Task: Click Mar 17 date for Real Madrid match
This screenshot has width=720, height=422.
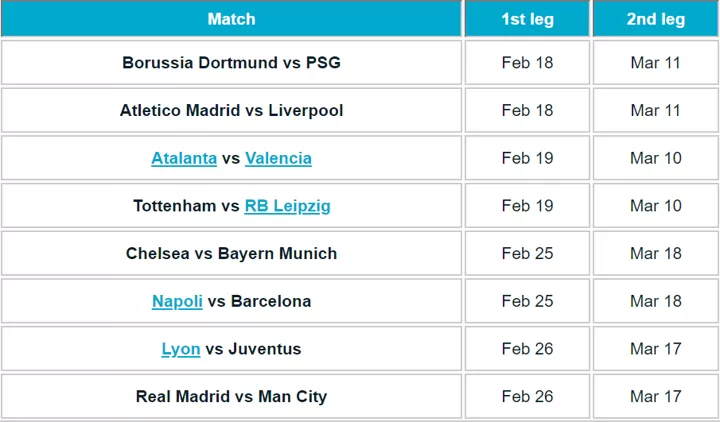Action: 656,396
